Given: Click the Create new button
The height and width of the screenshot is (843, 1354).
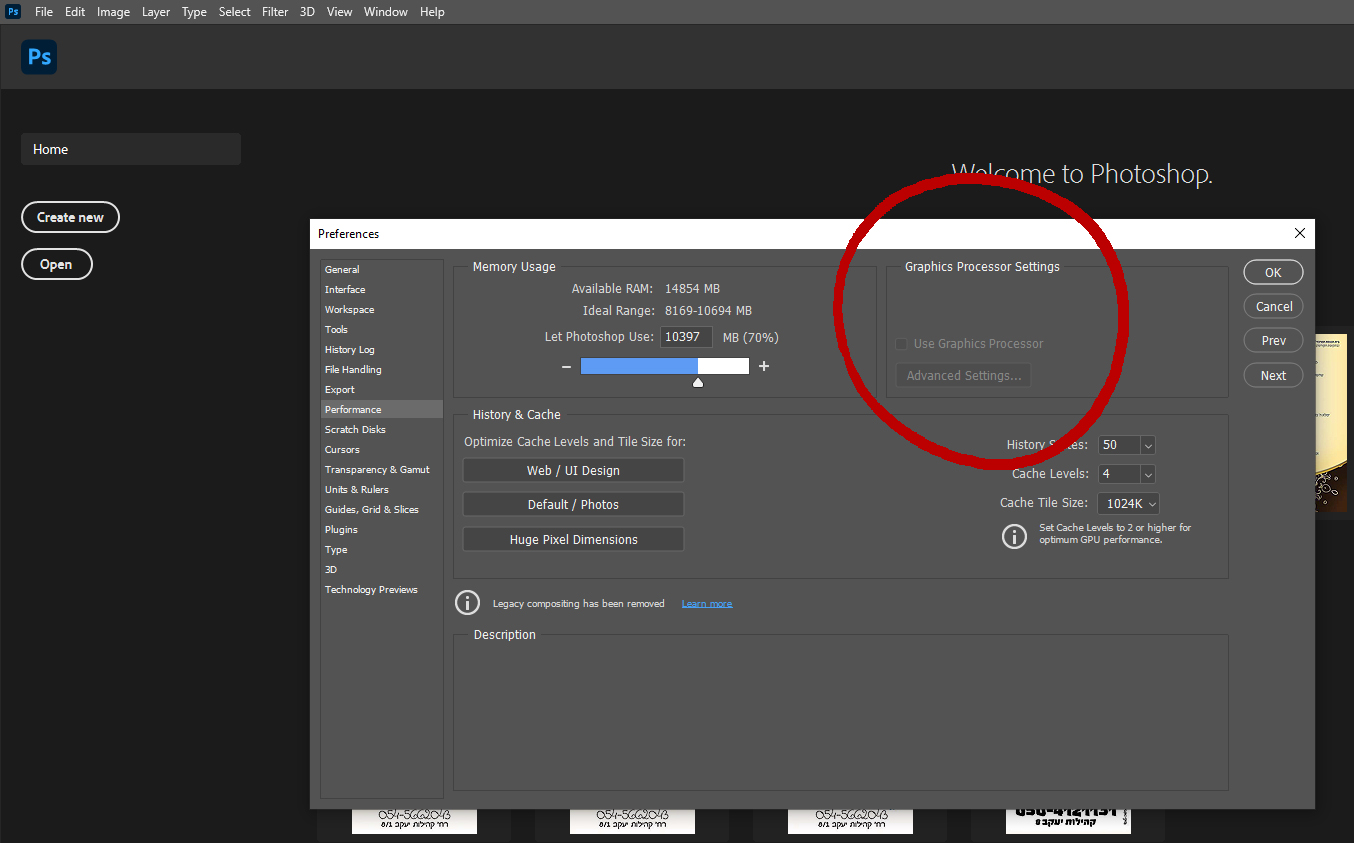Looking at the screenshot, I should [70, 217].
